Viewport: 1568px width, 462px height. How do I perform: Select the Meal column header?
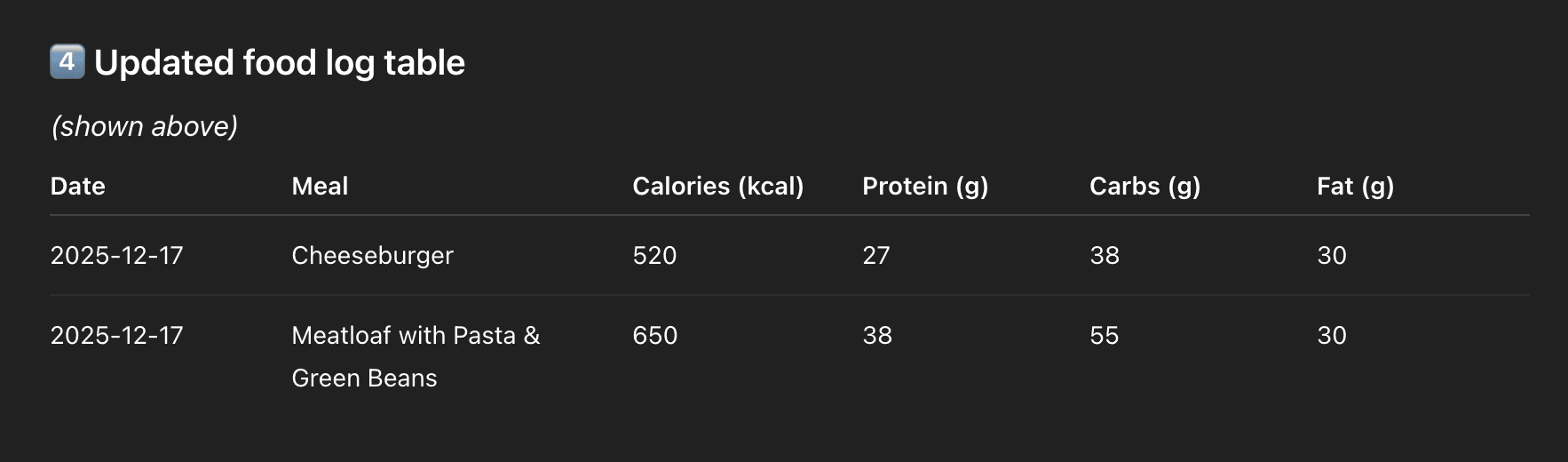click(x=320, y=186)
